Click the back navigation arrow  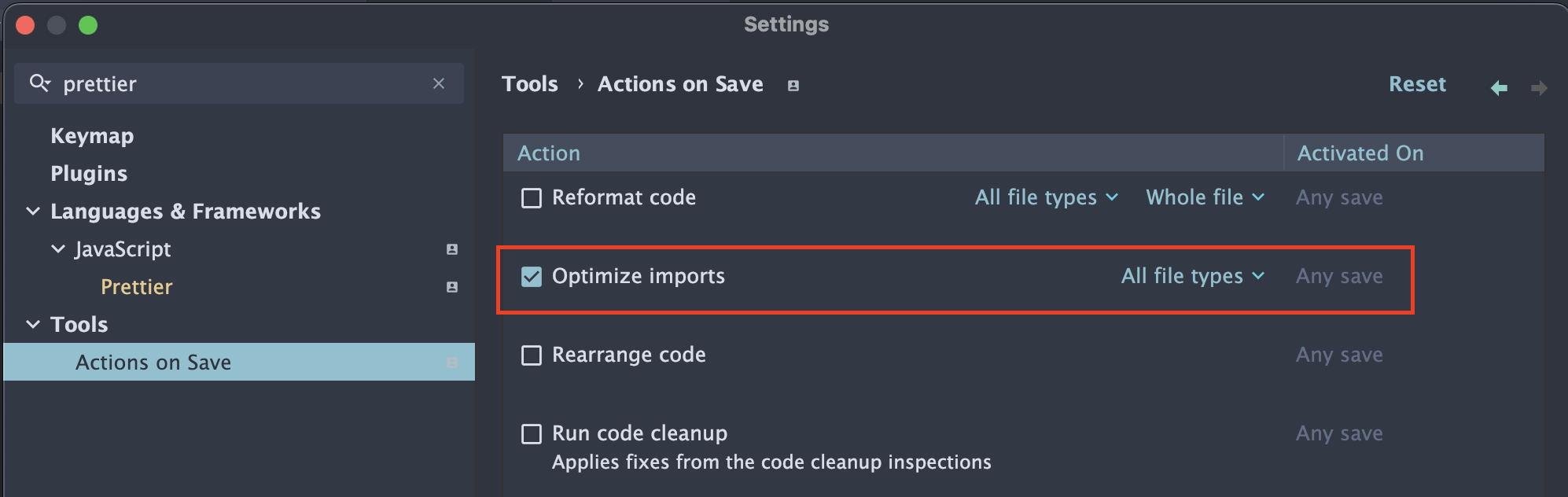[x=1499, y=88]
